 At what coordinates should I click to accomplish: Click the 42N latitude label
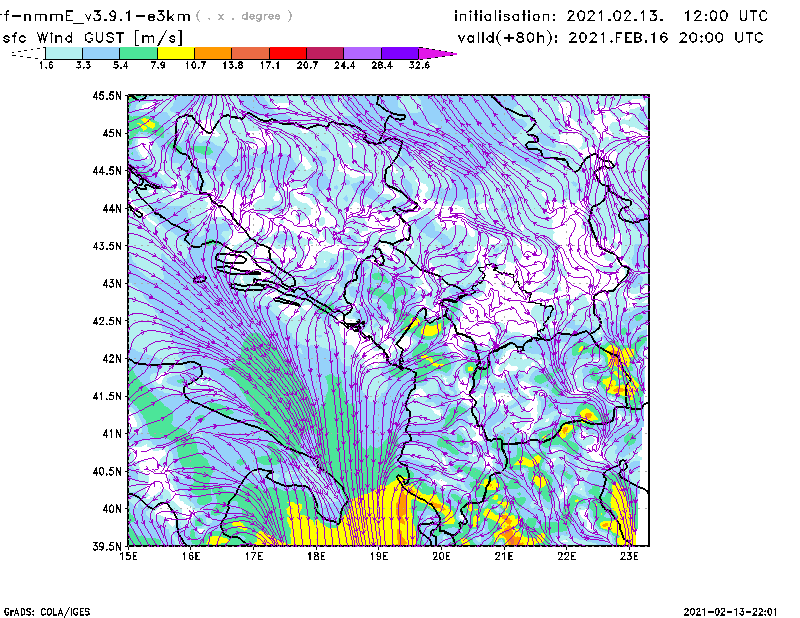[x=112, y=359]
